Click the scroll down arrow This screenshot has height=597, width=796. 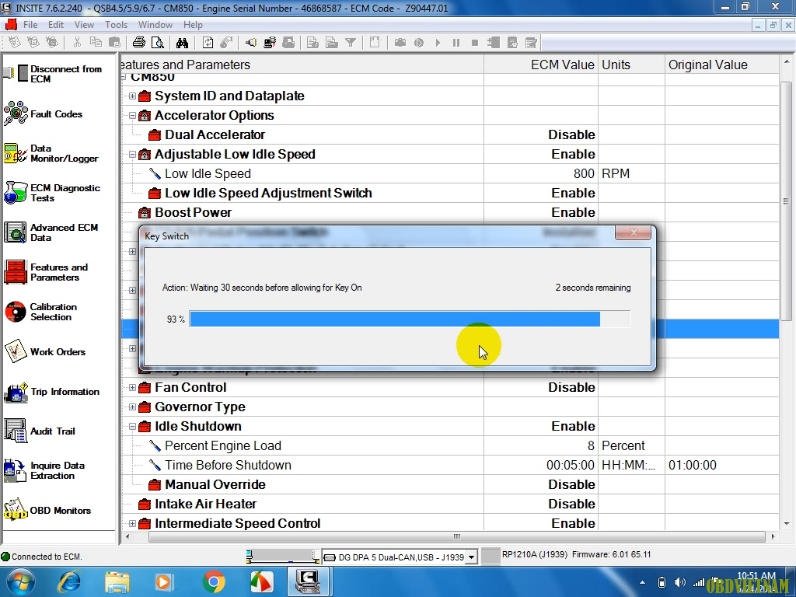[786, 523]
